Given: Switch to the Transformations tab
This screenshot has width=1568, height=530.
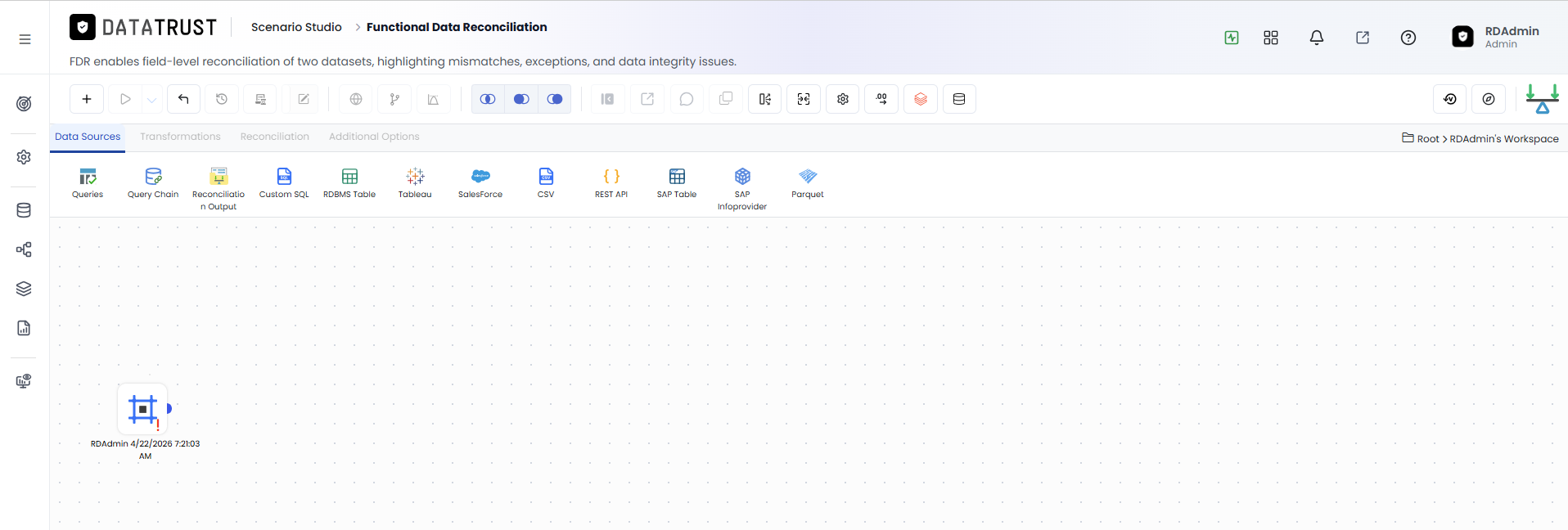Looking at the screenshot, I should 180,137.
